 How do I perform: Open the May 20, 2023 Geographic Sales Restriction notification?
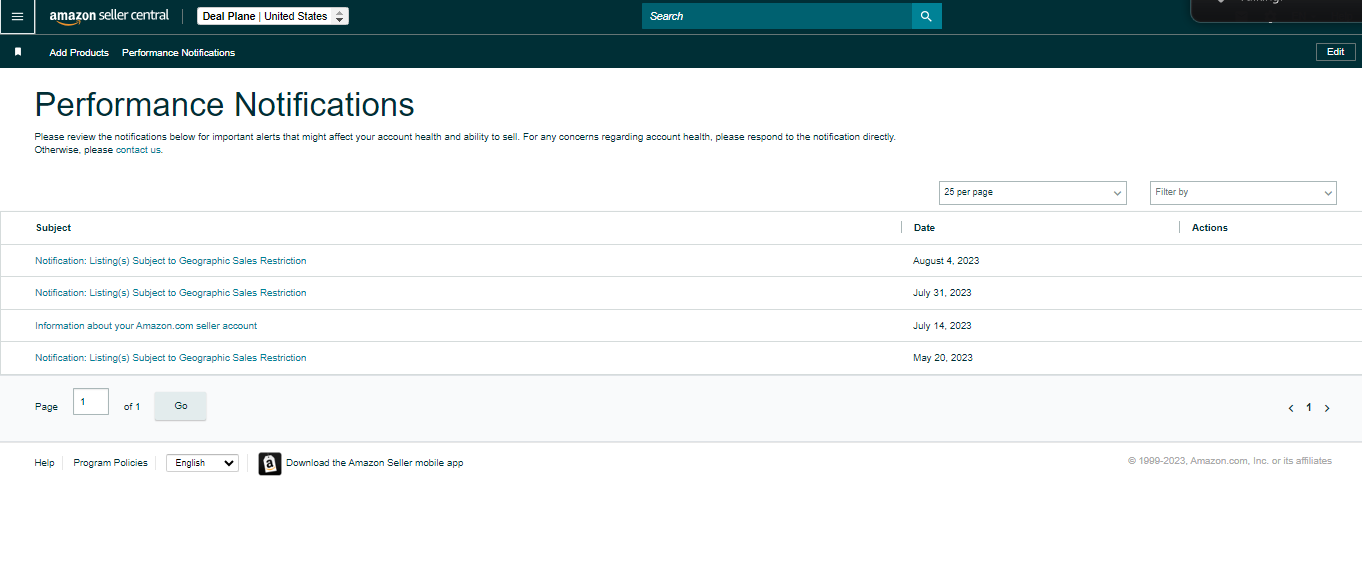[171, 358]
